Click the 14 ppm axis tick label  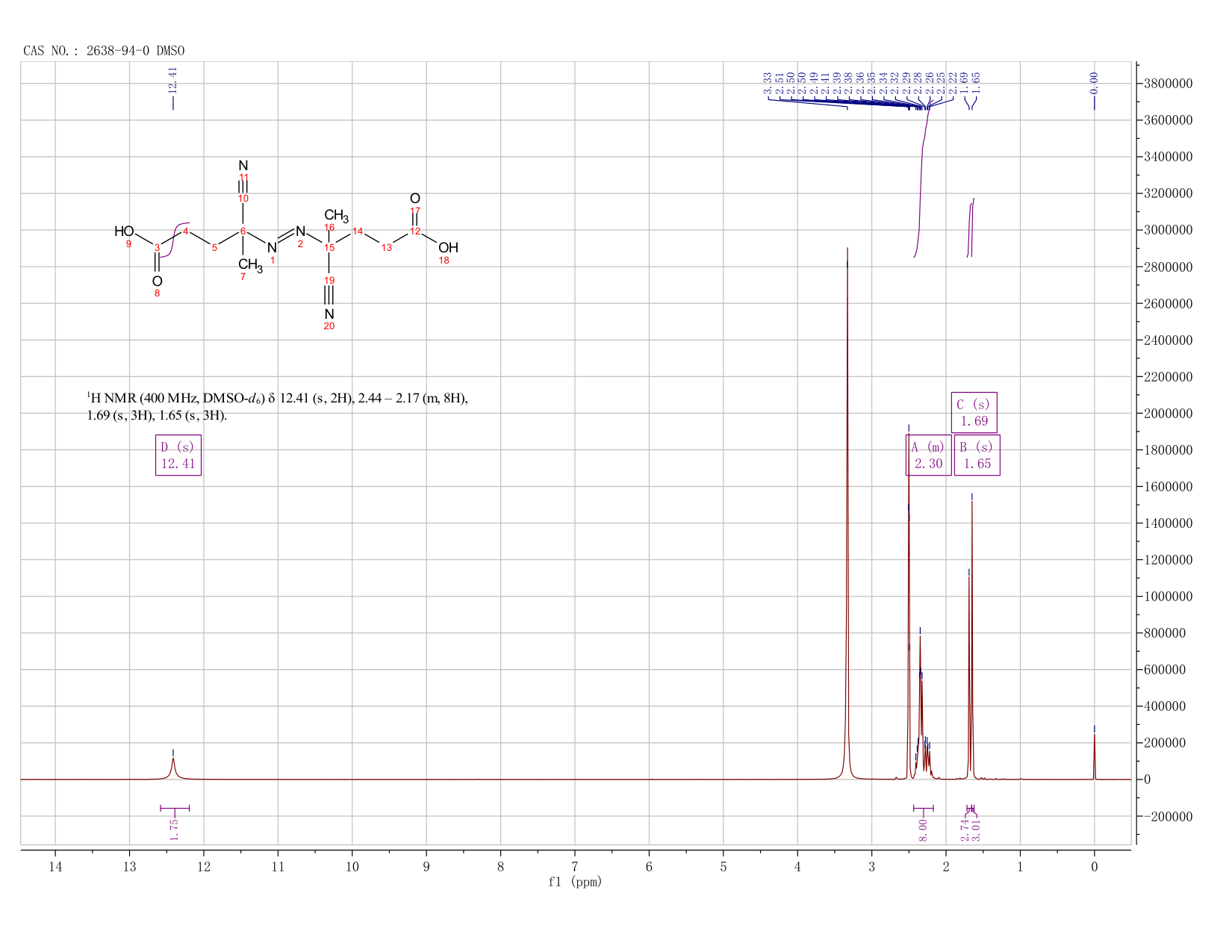(55, 866)
